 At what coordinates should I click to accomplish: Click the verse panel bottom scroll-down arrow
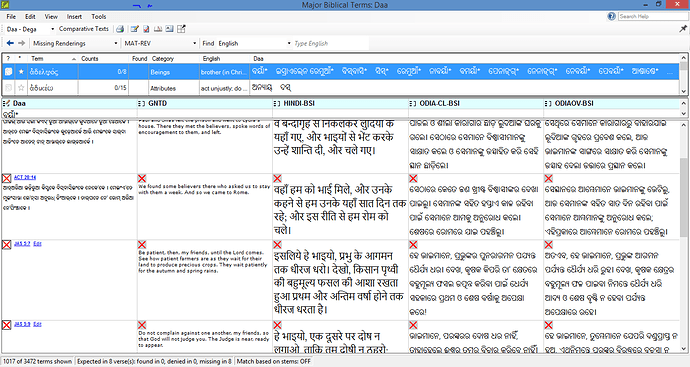tap(683, 349)
